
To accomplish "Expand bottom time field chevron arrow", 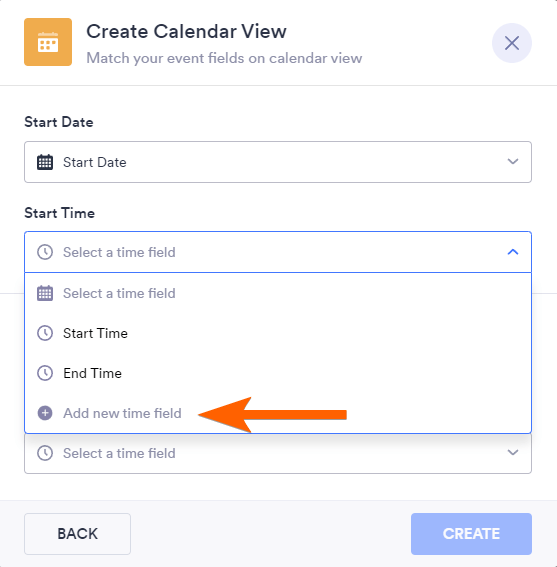I will [x=513, y=452].
